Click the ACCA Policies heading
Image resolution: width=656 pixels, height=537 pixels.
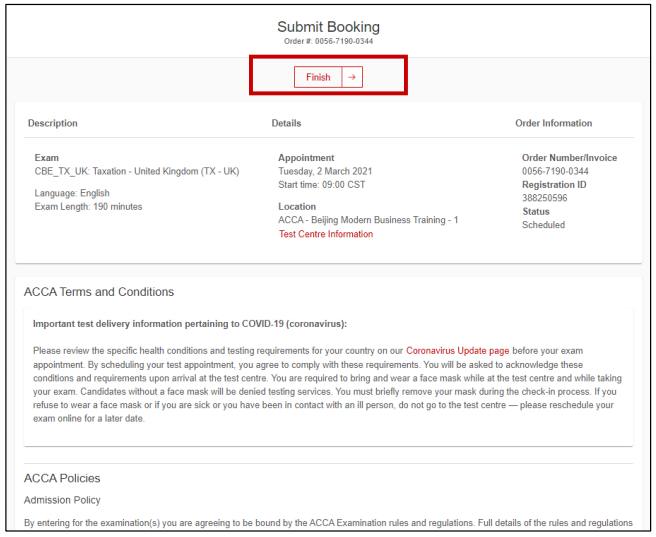[62, 478]
